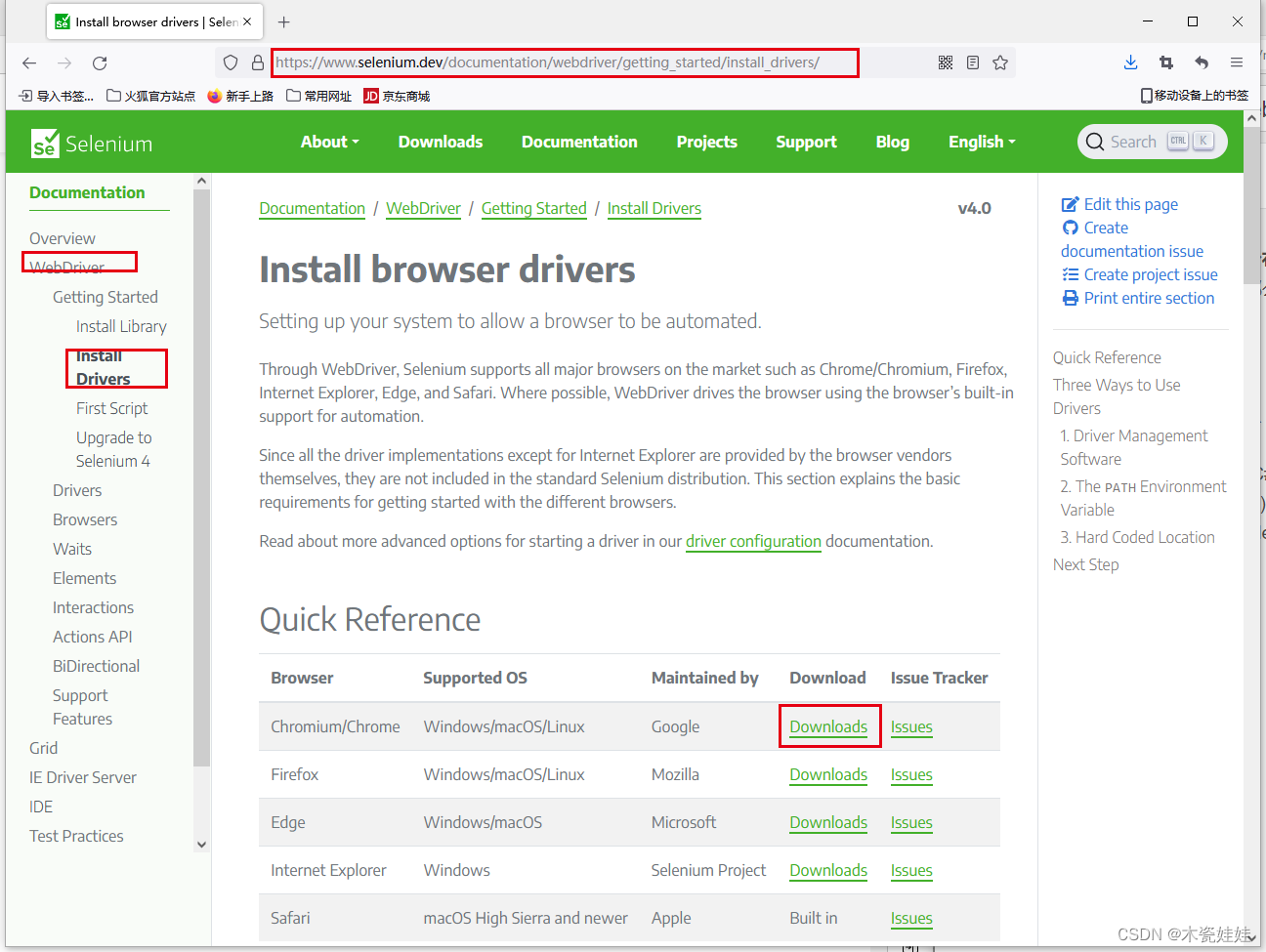
Task: Click the WebDriver breadcrumb link
Action: coord(424,208)
